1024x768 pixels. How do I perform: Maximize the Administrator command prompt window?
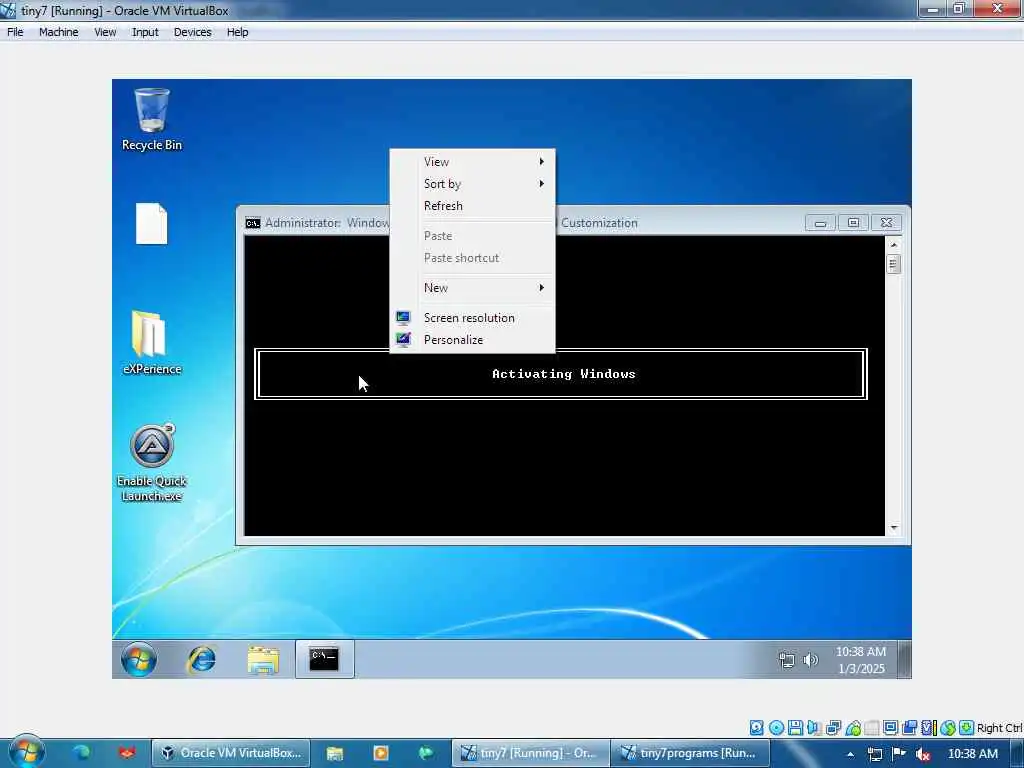(x=853, y=223)
